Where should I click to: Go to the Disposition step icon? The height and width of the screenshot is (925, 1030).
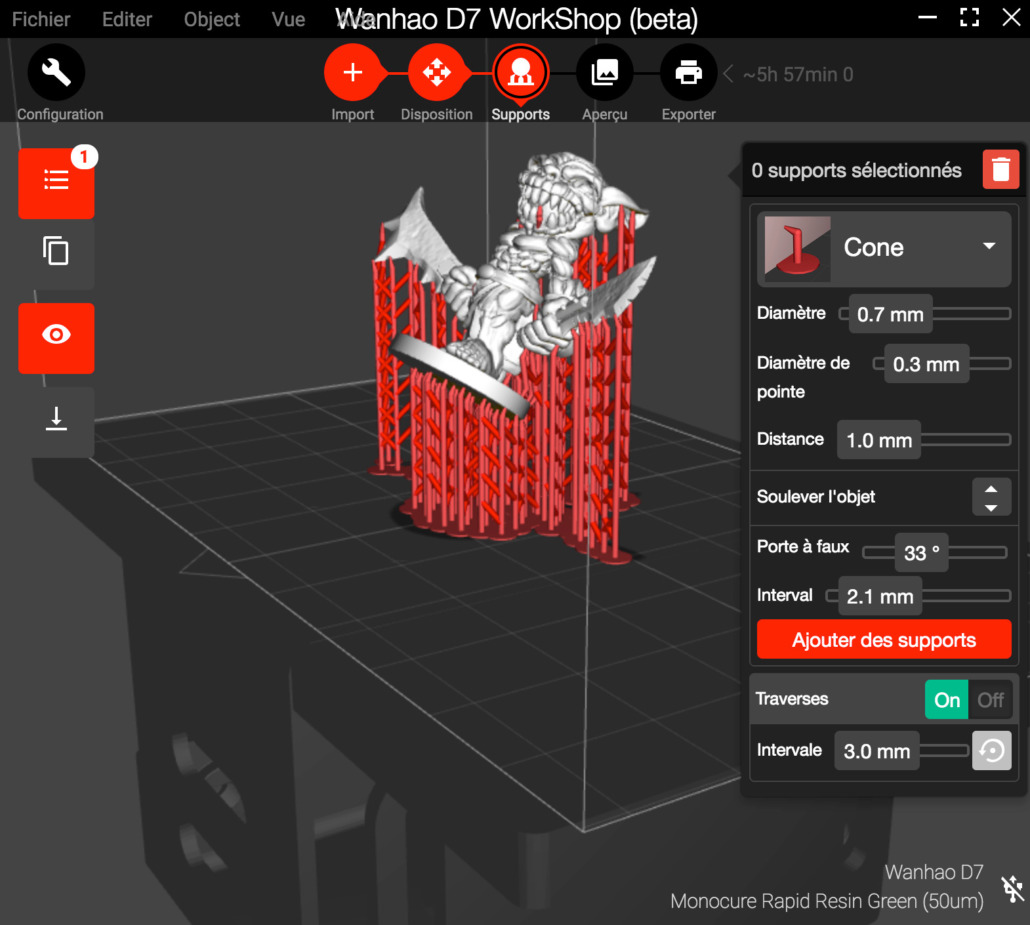(437, 72)
